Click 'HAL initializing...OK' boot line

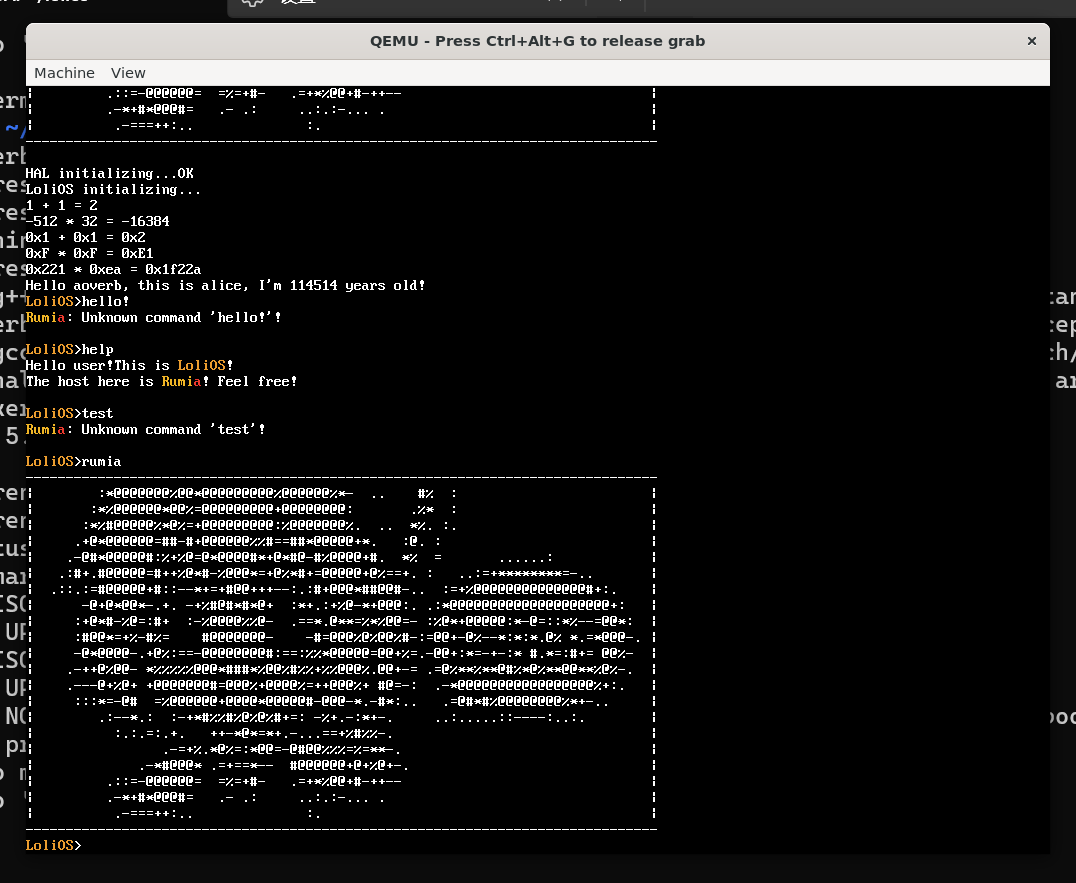click(x=110, y=174)
